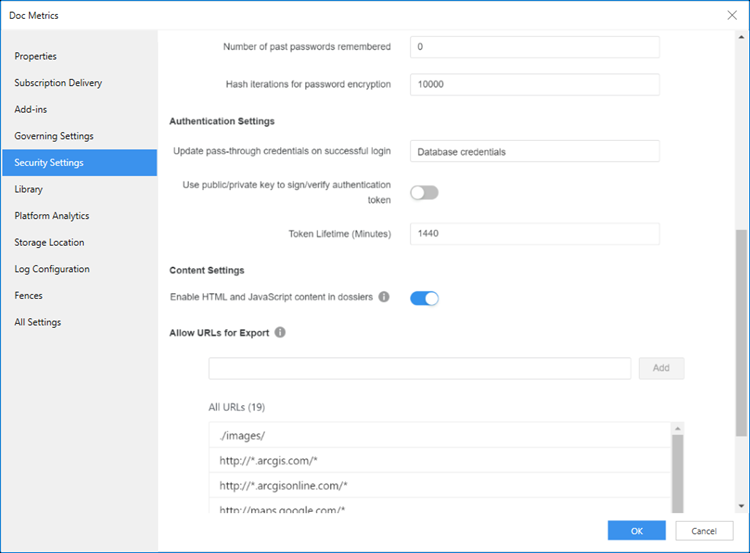Toggle public/private key authentication token switch
Image resolution: width=750 pixels, height=553 pixels.
click(424, 193)
